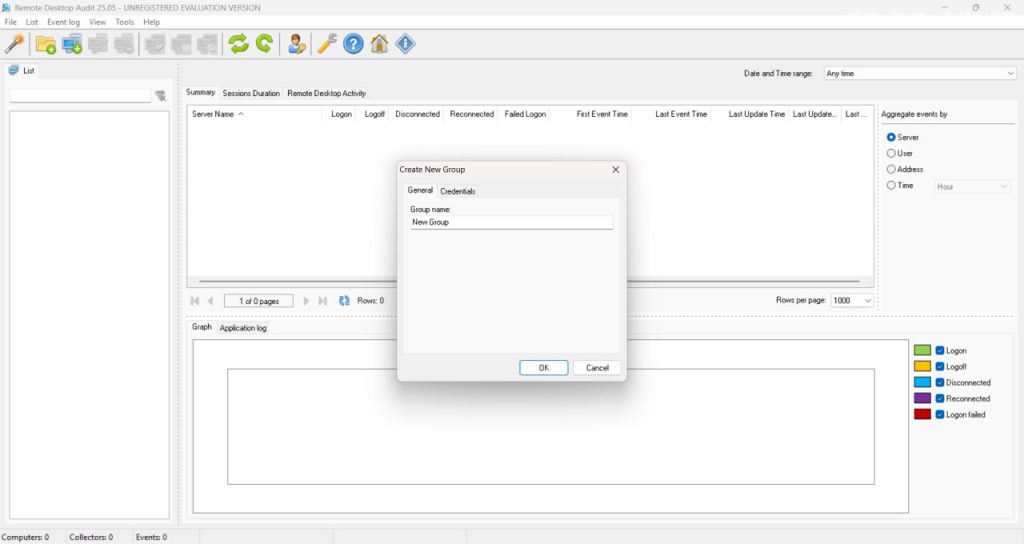Open the Event log menu
The height and width of the screenshot is (544, 1024).
click(x=63, y=22)
